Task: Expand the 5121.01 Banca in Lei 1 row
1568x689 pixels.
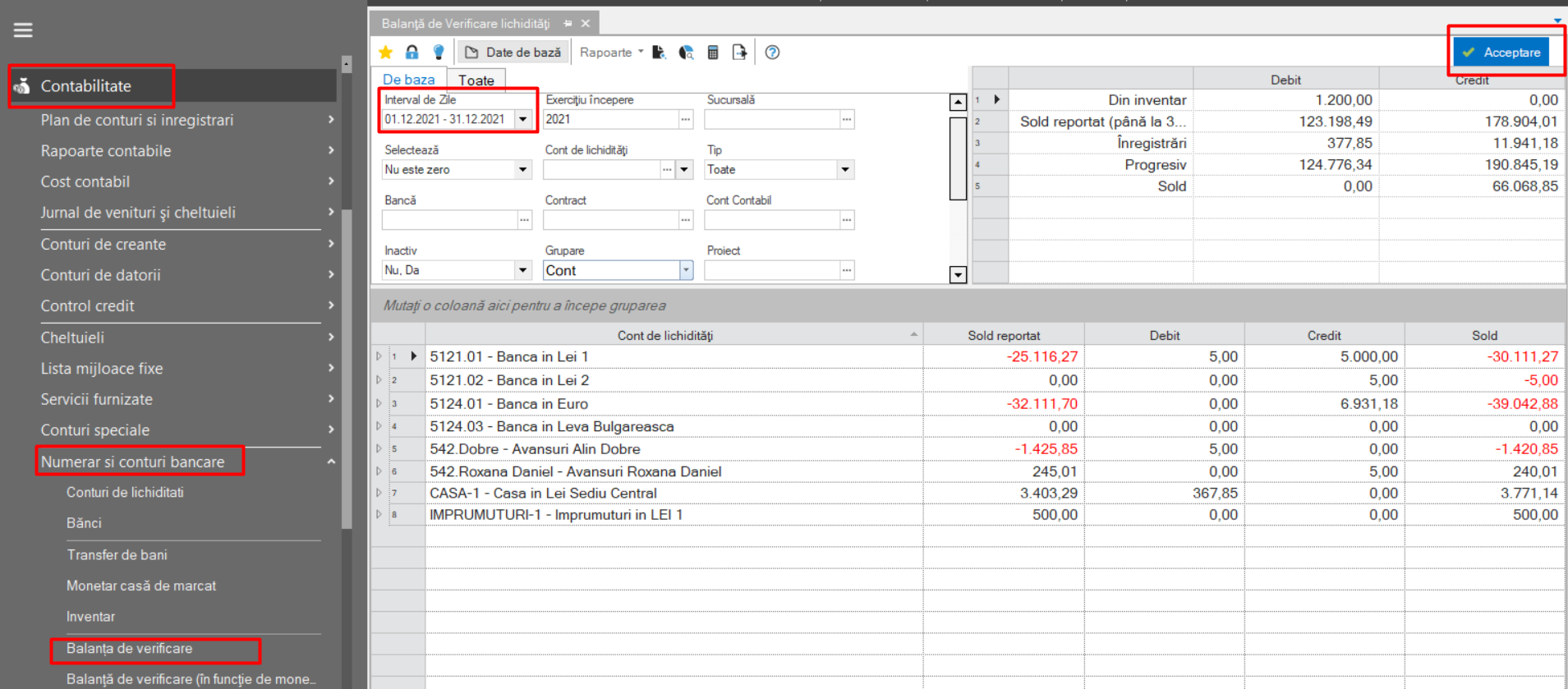Action: pos(379,356)
